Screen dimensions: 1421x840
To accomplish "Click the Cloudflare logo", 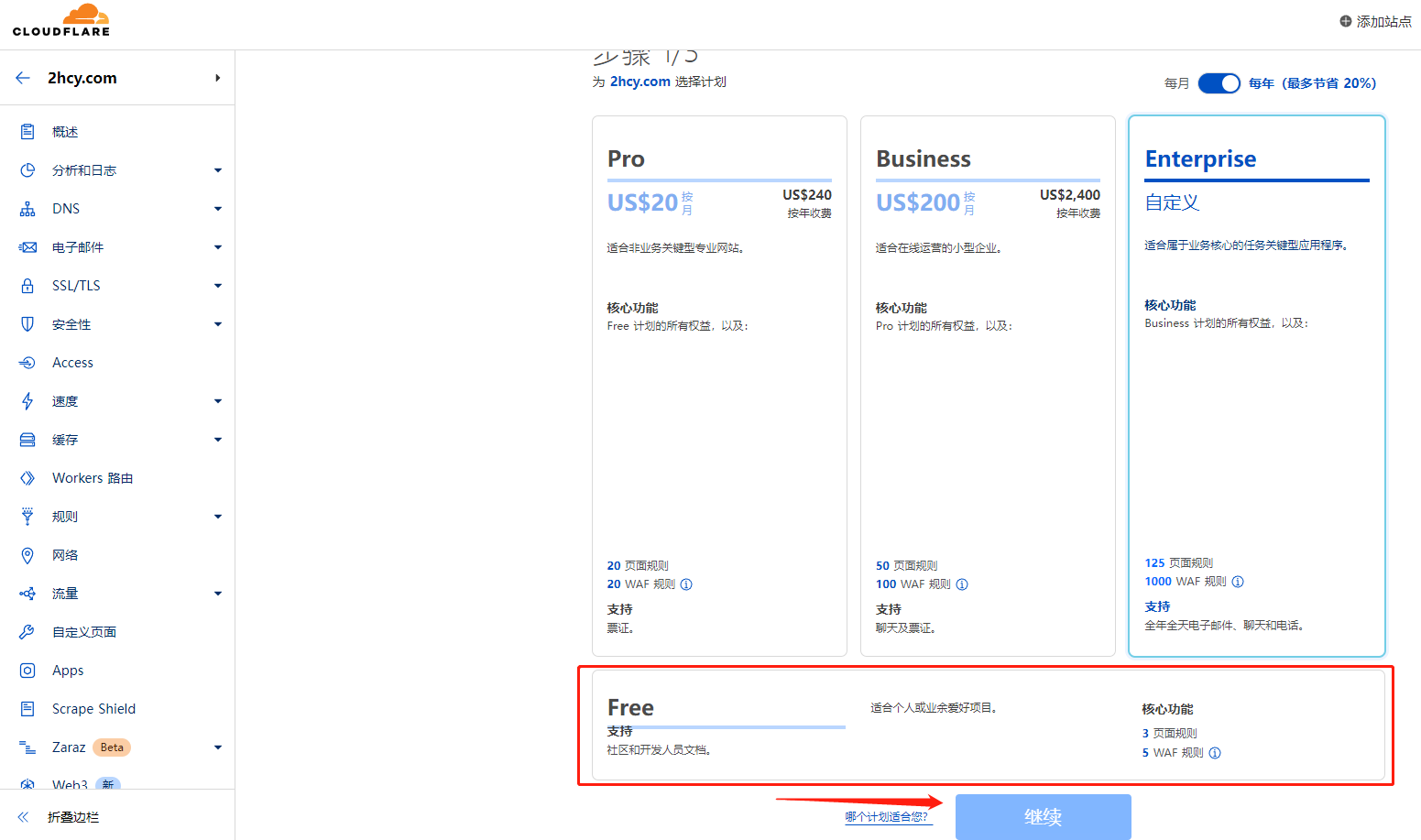I will pyautogui.click(x=61, y=20).
